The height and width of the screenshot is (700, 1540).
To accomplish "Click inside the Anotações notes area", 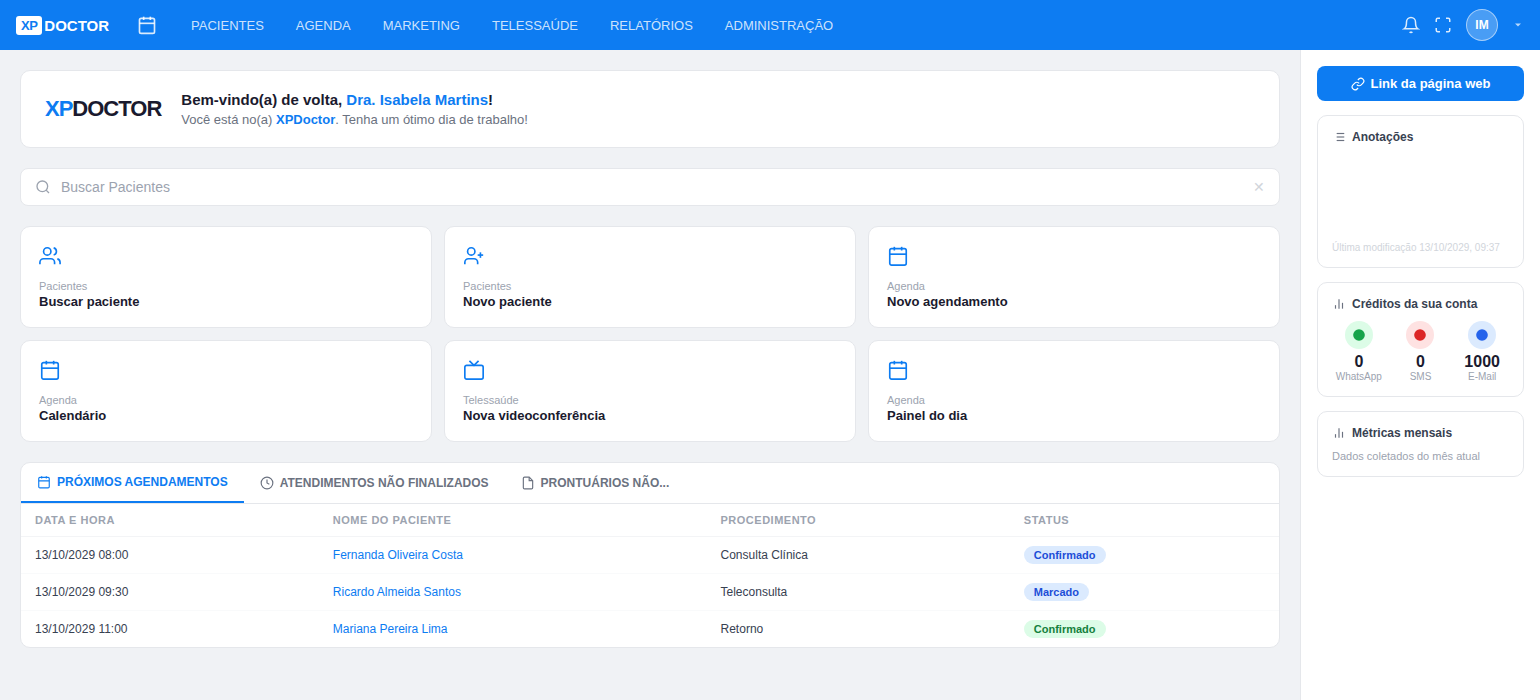I will 1420,195.
